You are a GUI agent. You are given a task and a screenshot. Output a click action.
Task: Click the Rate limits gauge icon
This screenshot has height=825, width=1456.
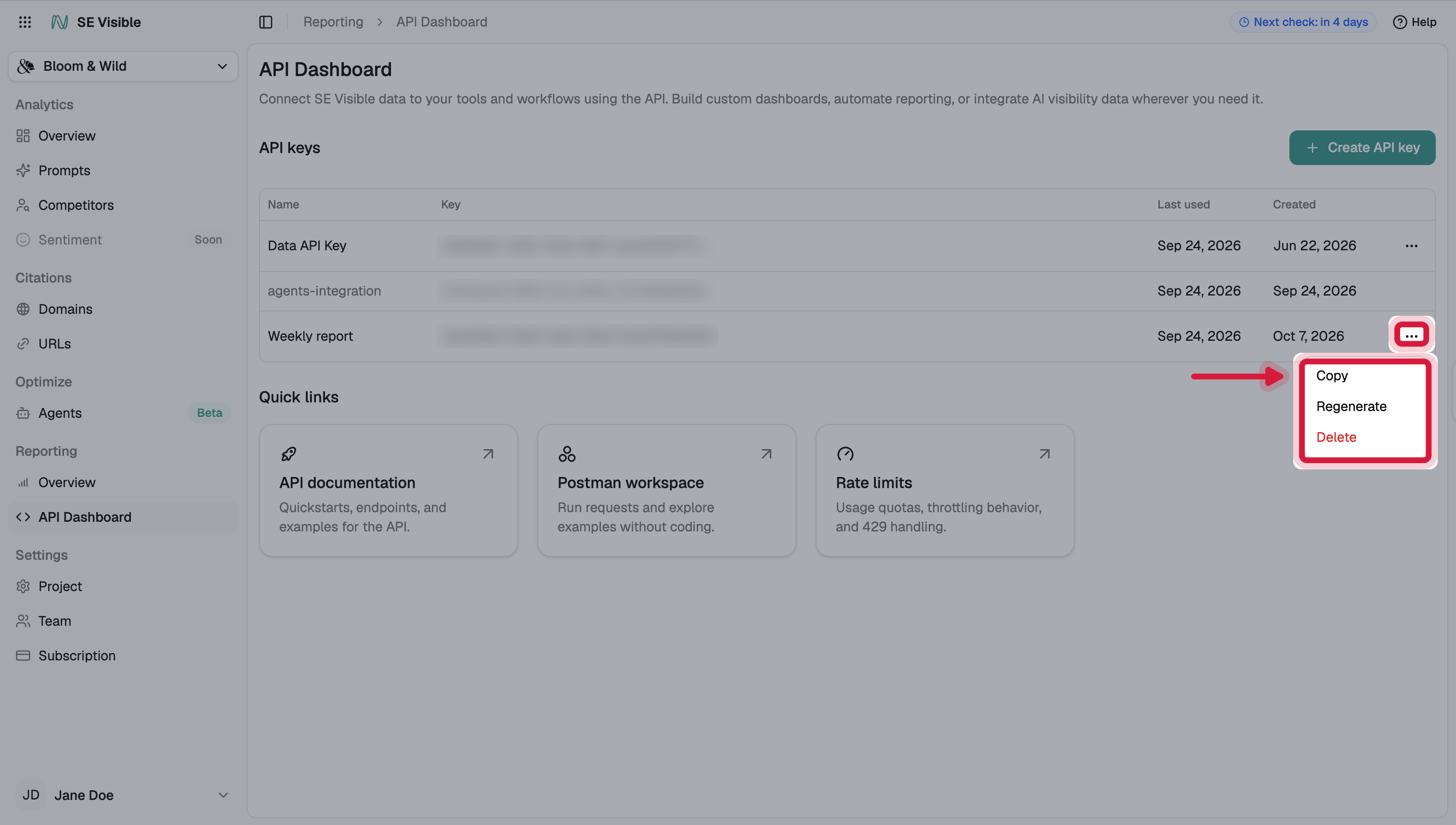tap(845, 454)
